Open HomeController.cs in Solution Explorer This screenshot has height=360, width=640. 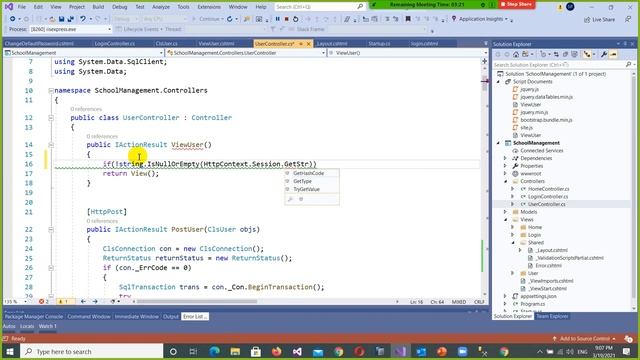[548, 189]
